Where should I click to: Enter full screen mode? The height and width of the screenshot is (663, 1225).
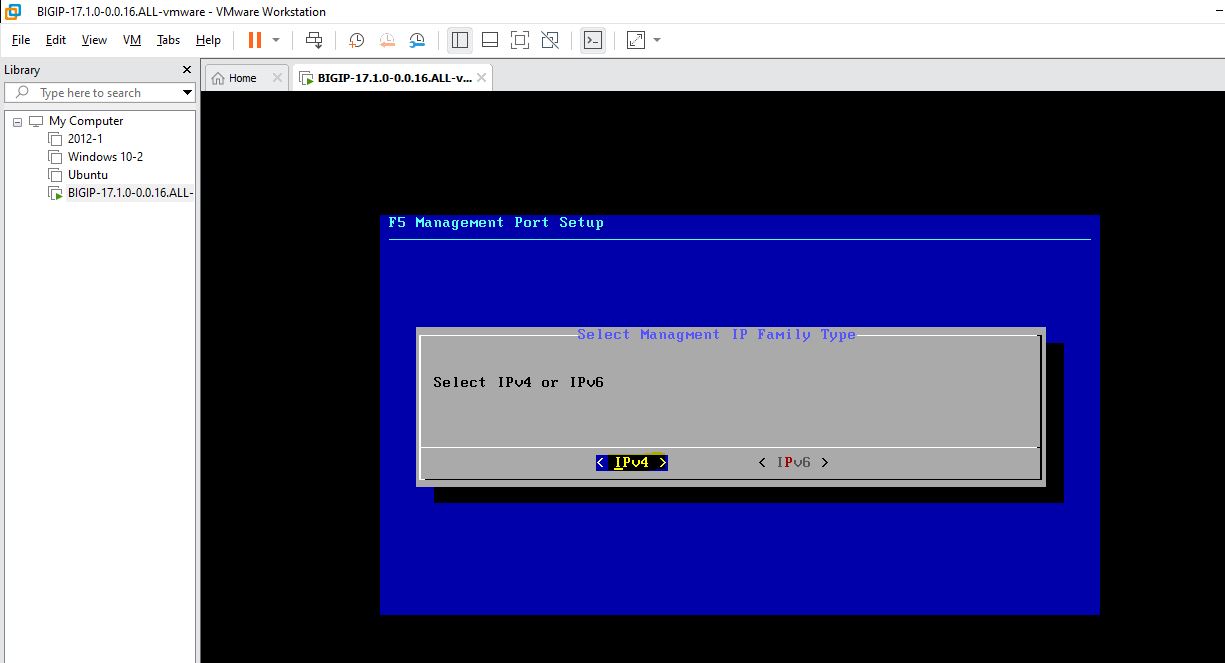click(519, 40)
